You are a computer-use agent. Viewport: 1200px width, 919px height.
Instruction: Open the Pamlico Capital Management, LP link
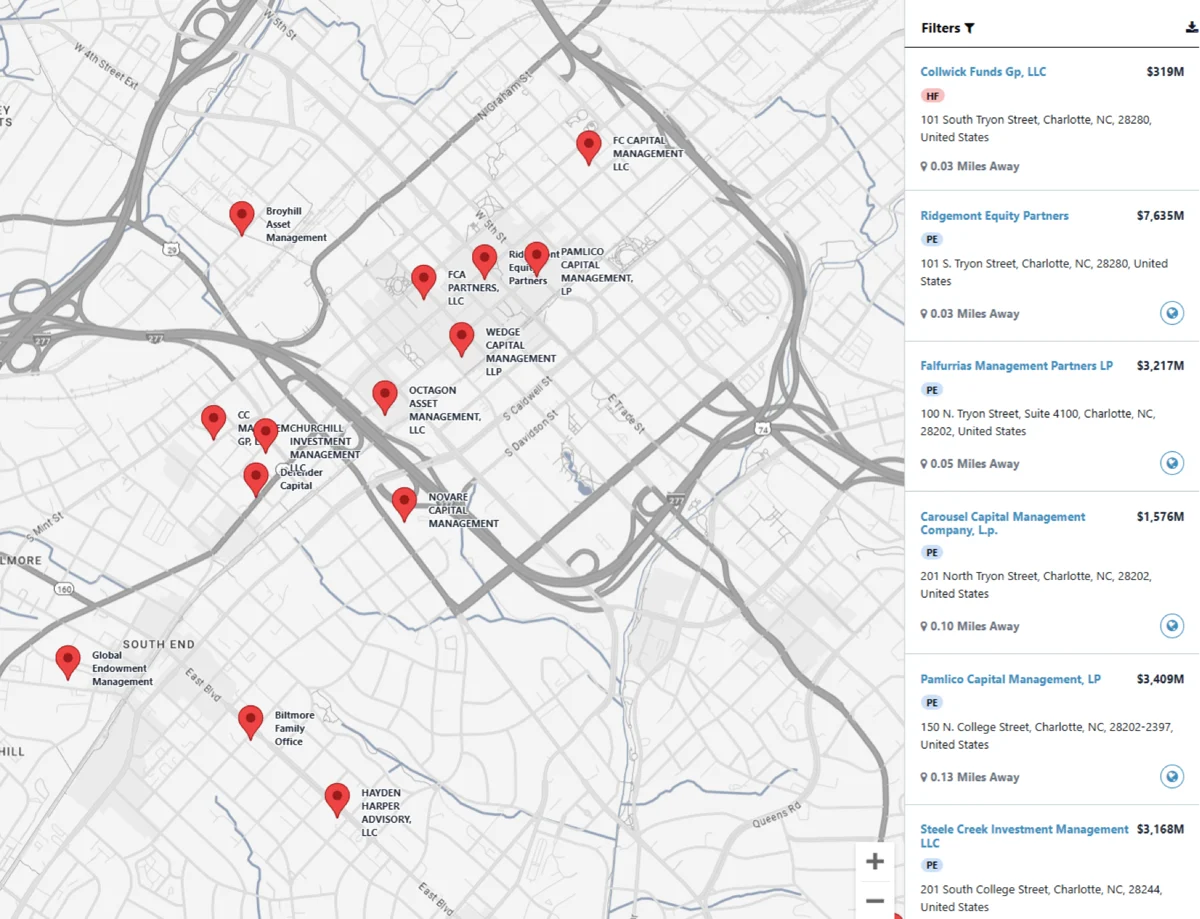(1010, 679)
